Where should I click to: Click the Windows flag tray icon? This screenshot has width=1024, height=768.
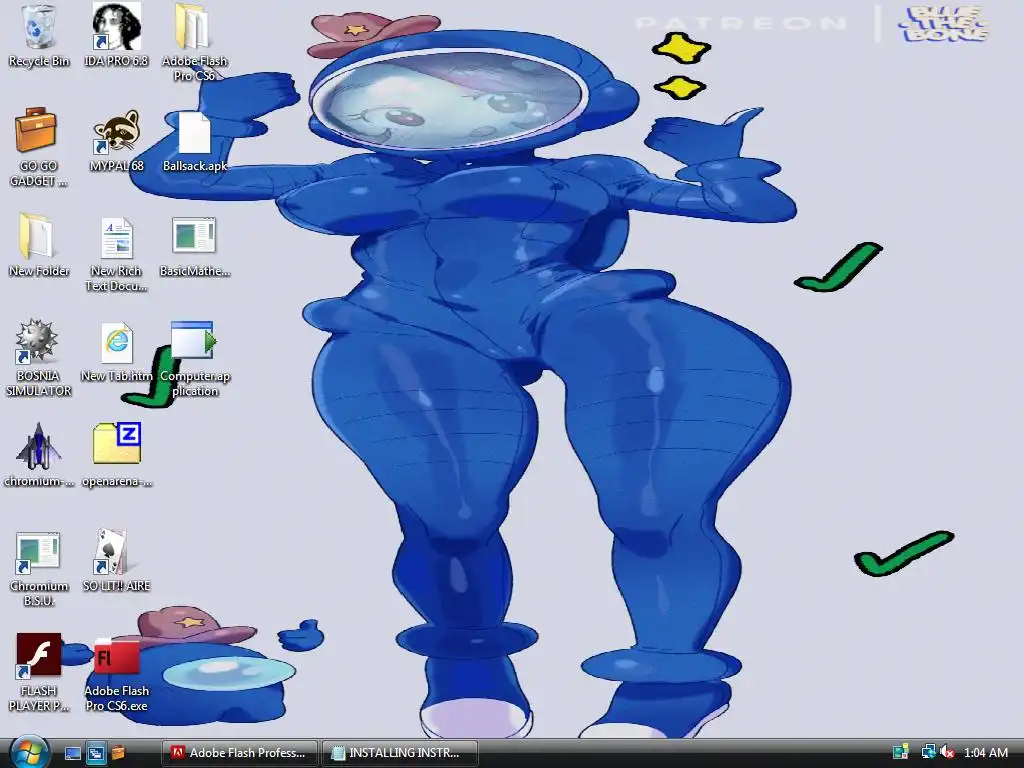(x=901, y=752)
